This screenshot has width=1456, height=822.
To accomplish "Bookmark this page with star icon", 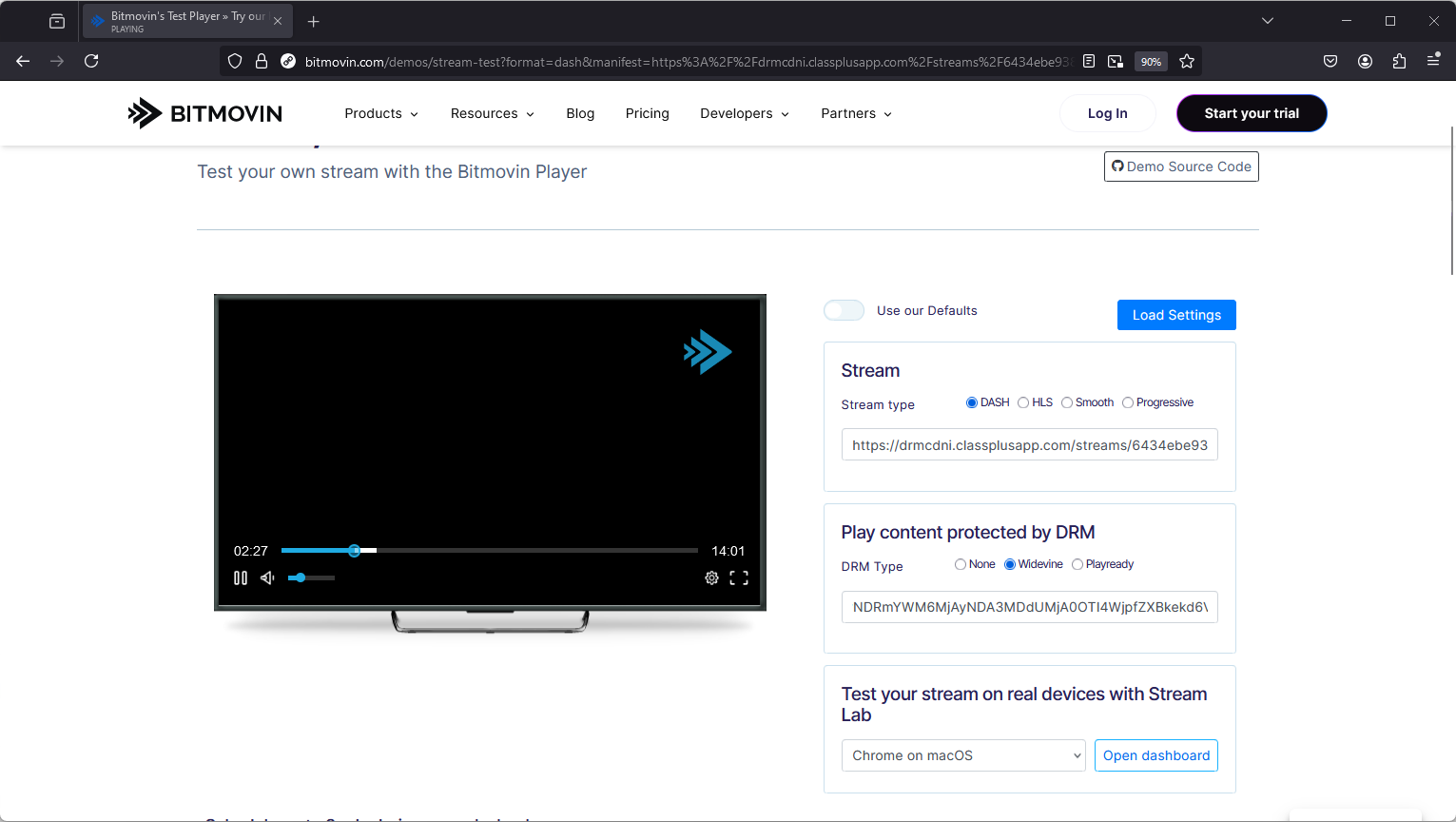I will (1187, 62).
